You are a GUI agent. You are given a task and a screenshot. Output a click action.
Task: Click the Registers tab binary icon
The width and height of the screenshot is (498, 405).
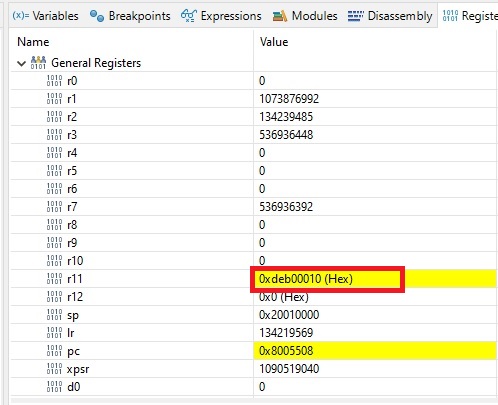pos(450,16)
